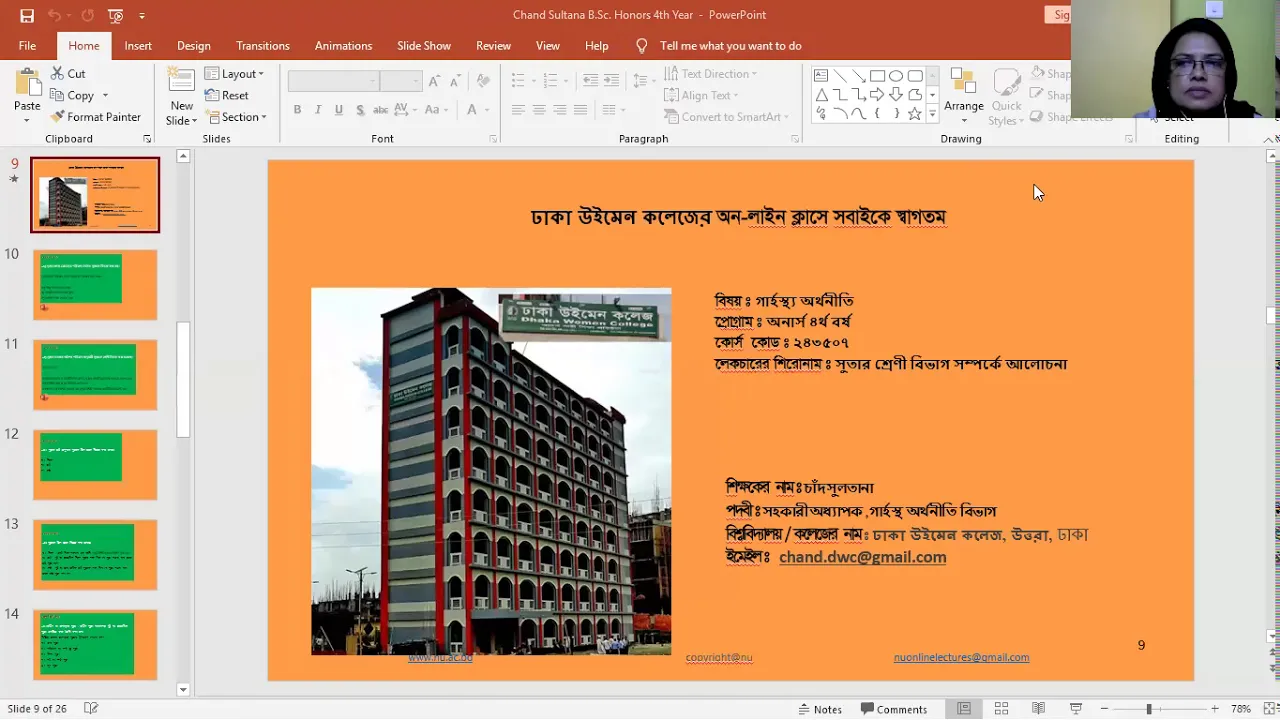Click the Paste clipboard icon
Viewport: 1280px width, 720px height.
27,83
